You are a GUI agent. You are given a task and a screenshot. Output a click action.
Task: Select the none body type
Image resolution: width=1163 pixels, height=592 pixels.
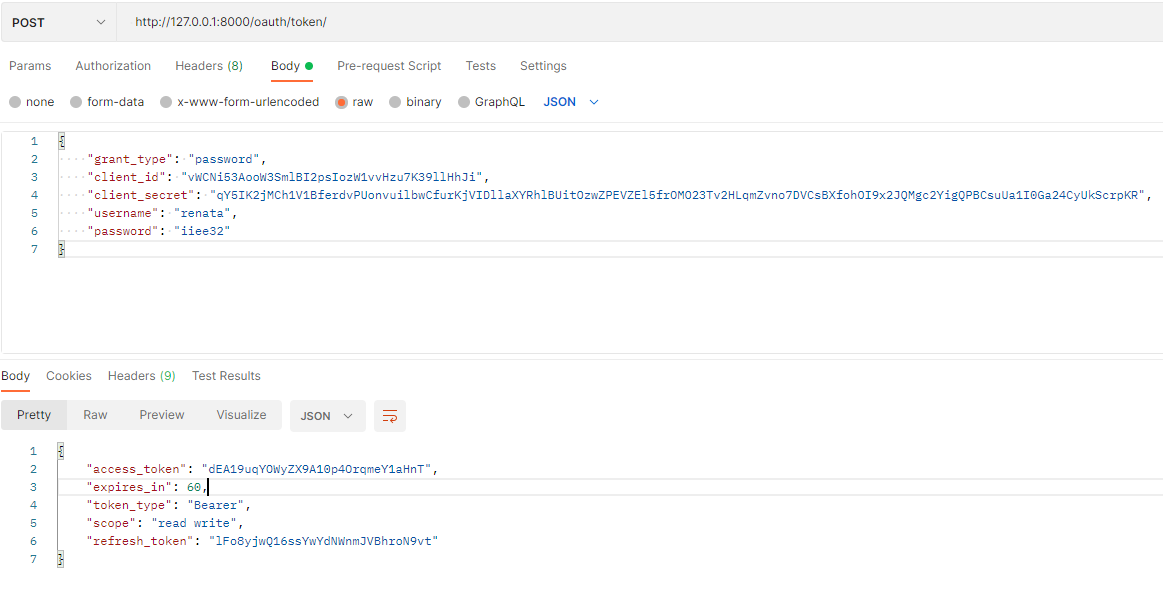point(32,102)
